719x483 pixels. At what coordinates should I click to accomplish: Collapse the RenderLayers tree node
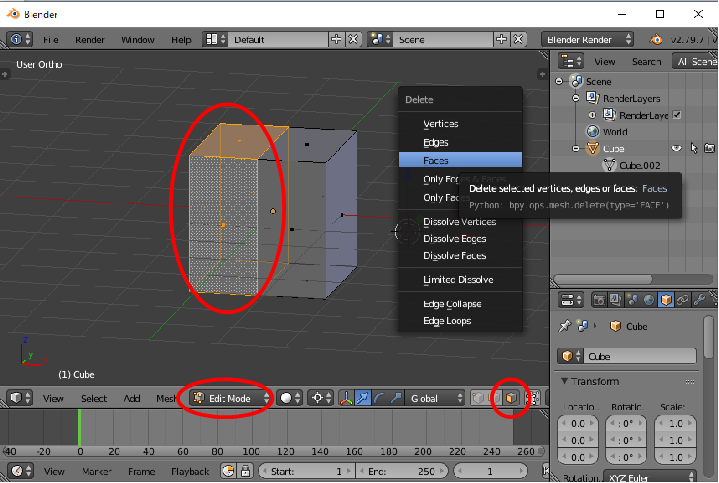point(576,98)
